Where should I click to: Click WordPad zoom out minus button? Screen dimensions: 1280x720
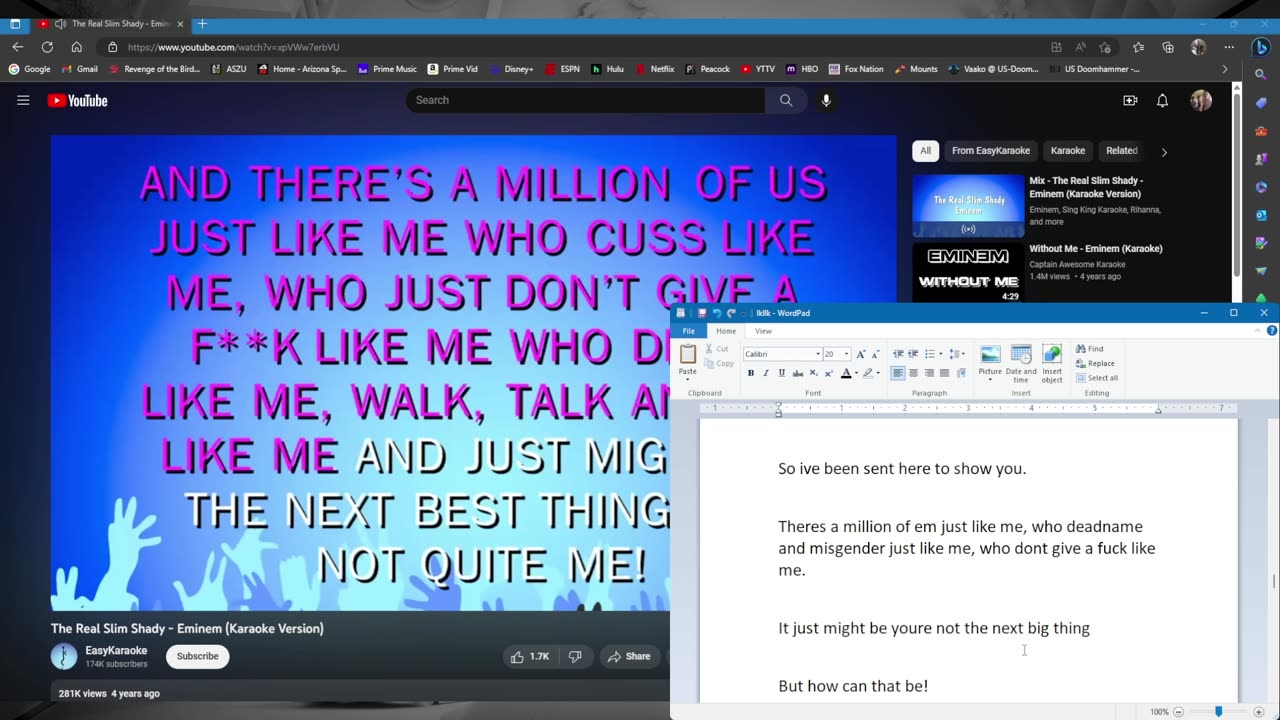[x=1179, y=712]
